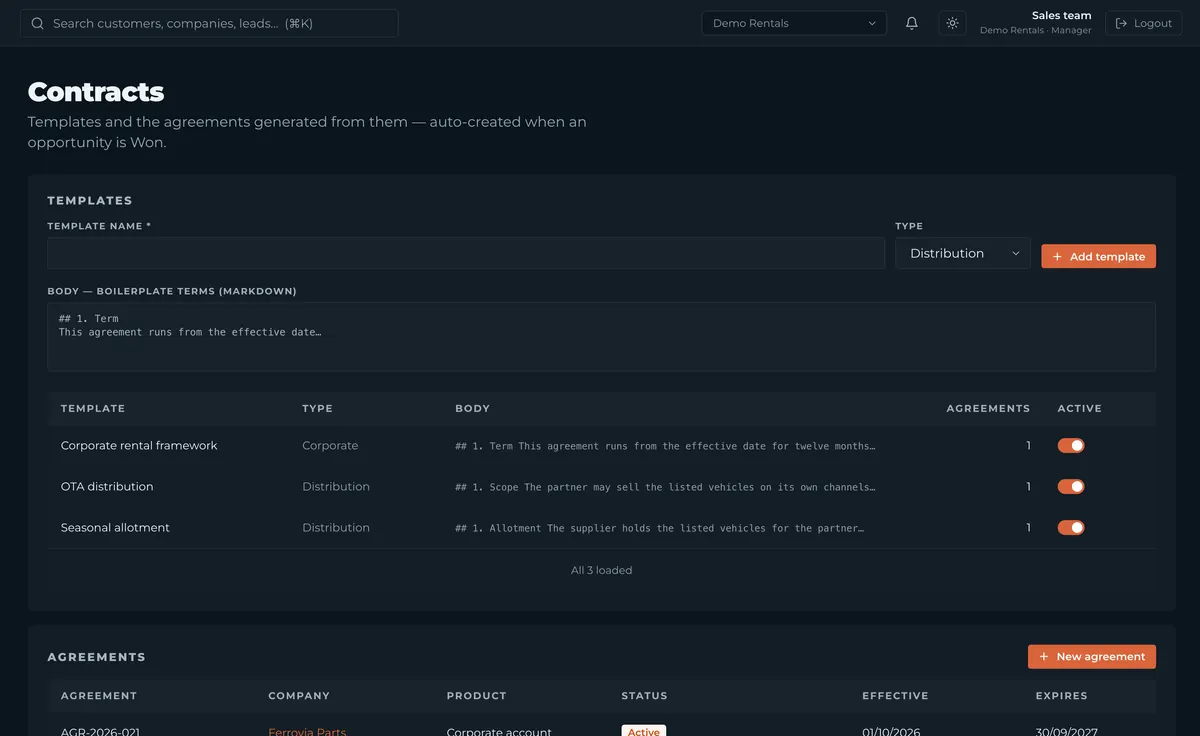
Task: Toggle active switch for OTA distribution
Action: 1071,487
